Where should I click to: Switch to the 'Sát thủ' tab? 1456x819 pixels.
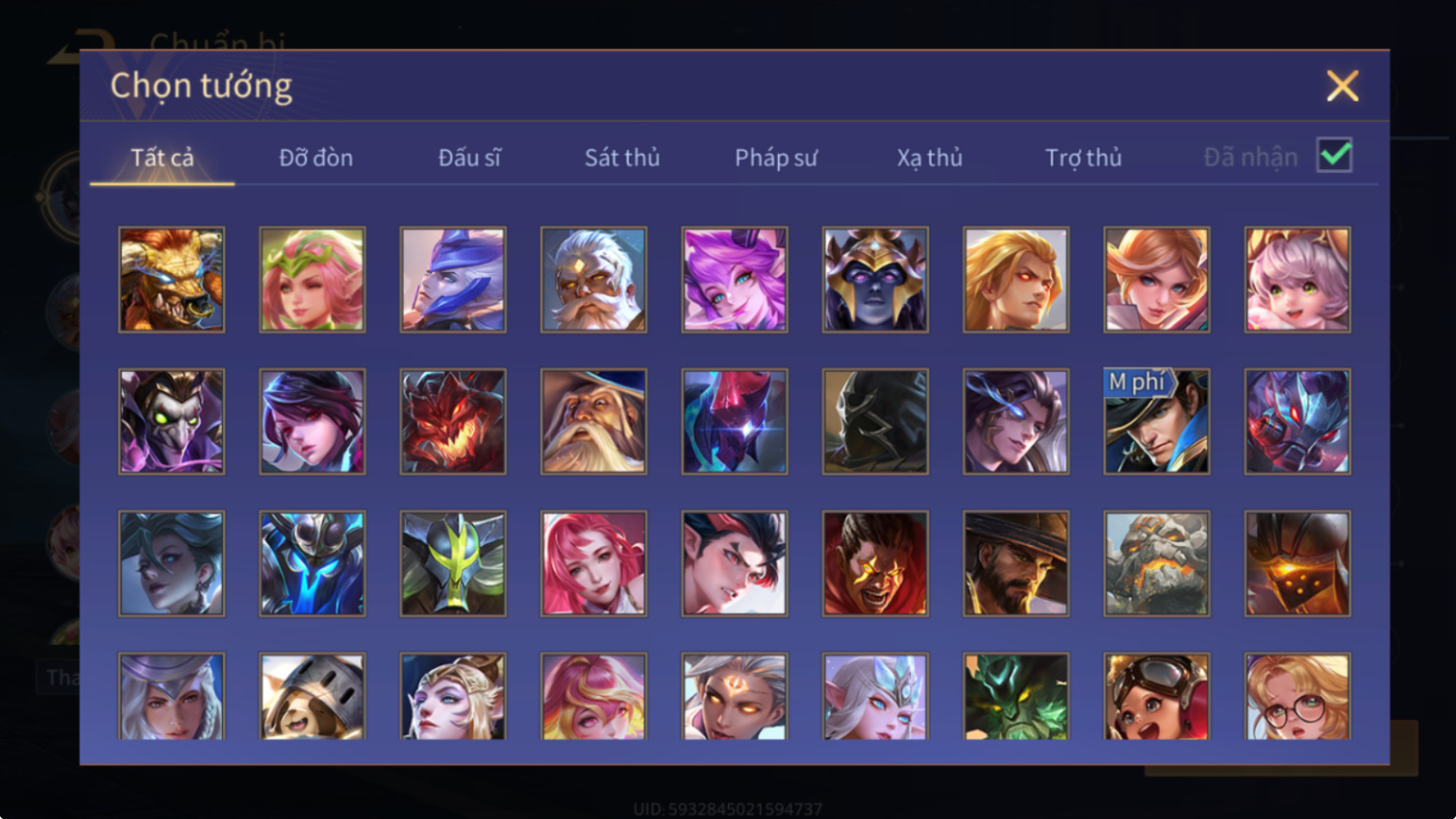[x=622, y=158]
